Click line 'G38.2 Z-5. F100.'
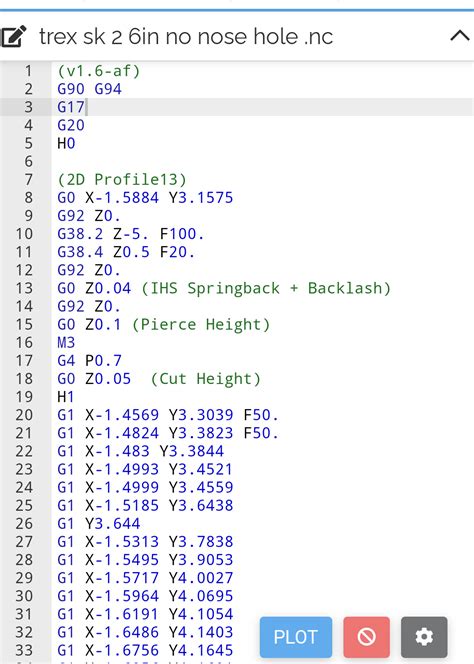This screenshot has width=474, height=664. coord(130,234)
